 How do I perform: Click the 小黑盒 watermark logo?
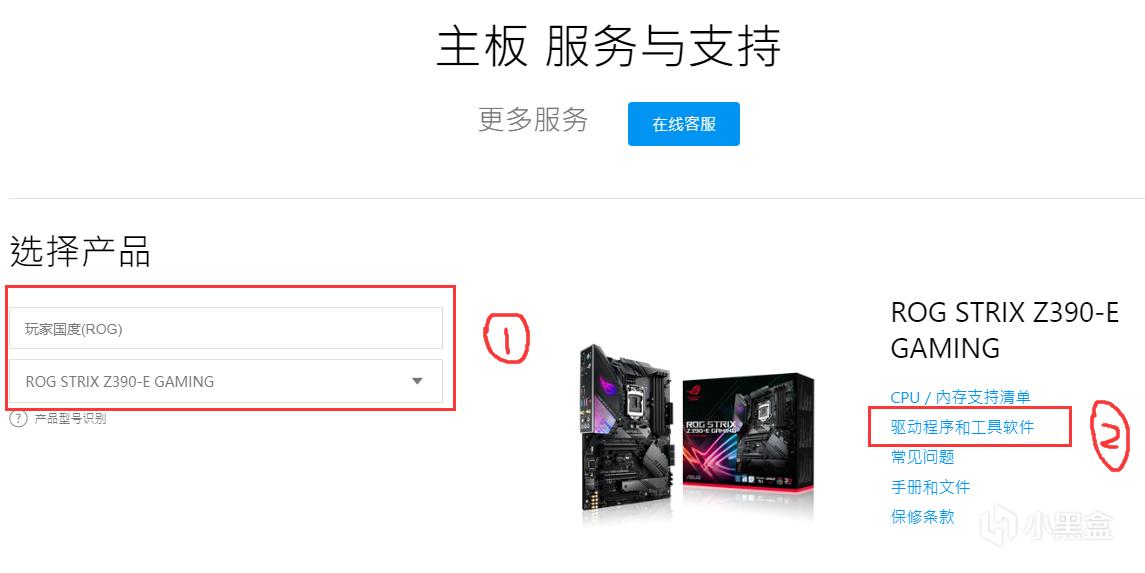tap(1047, 525)
